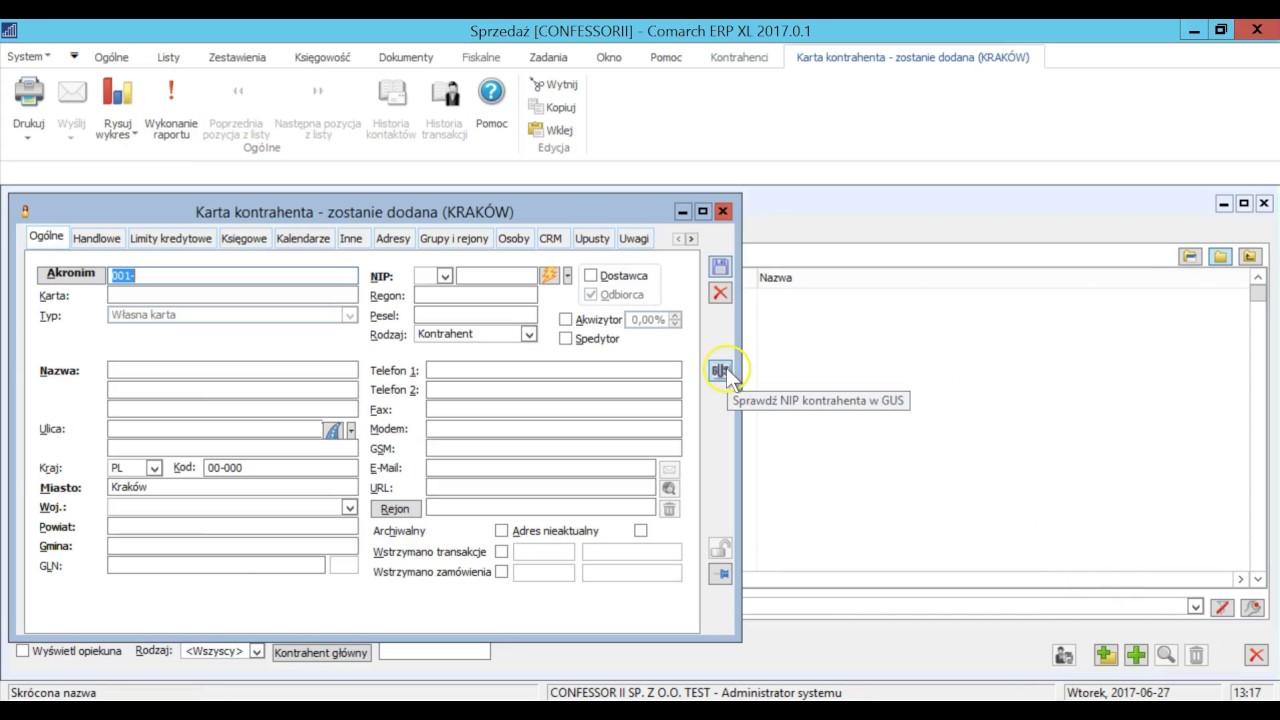Click the filter wrench icon
Screen dimensions: 1280x720
point(1251,607)
